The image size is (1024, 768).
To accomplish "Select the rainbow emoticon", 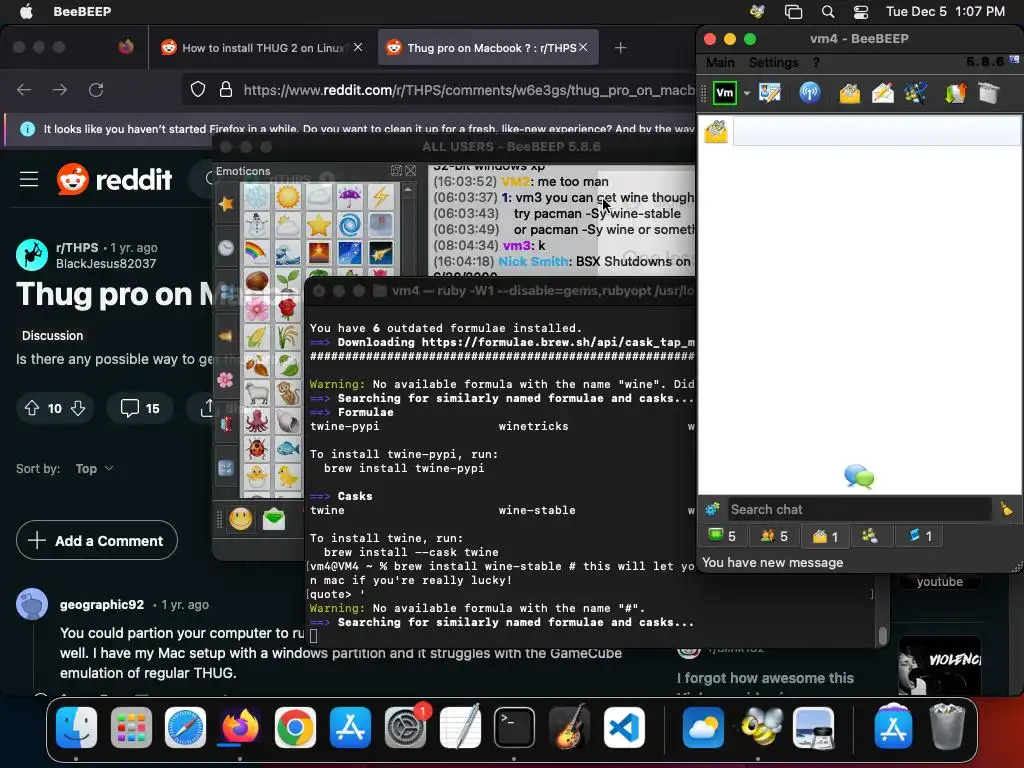I will (257, 253).
